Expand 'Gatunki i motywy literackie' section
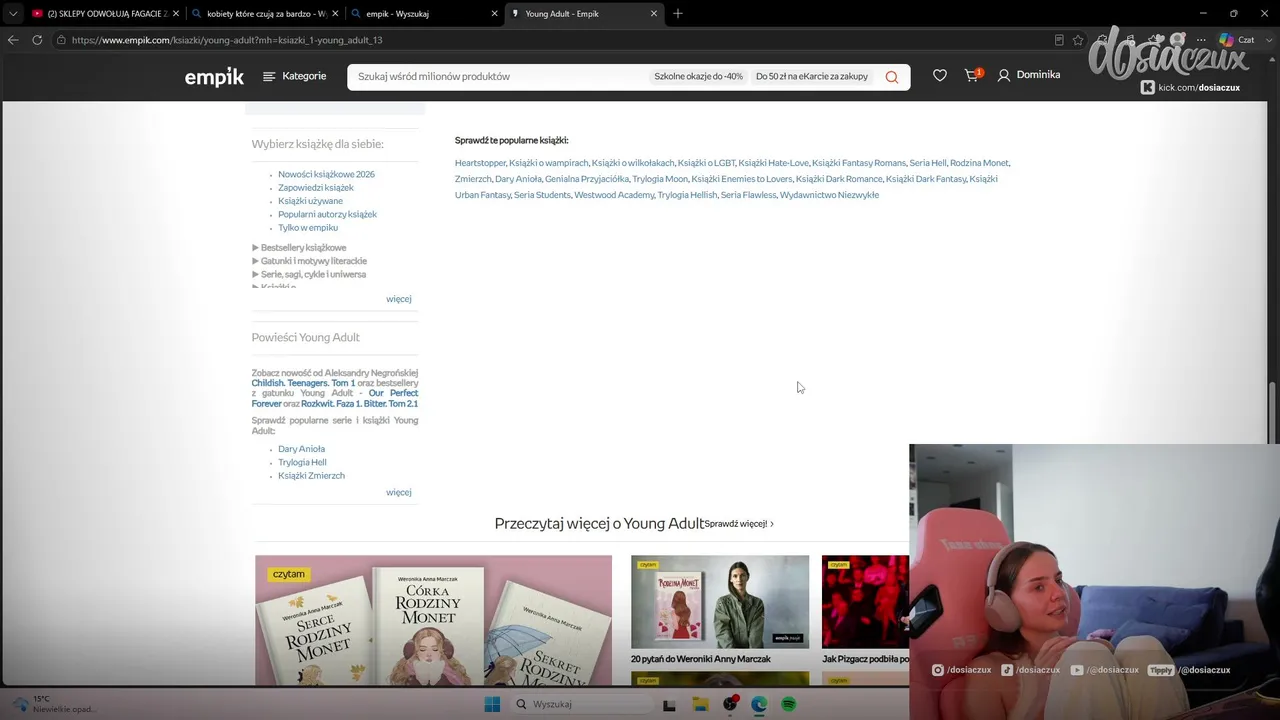The image size is (1280, 720). (310, 261)
